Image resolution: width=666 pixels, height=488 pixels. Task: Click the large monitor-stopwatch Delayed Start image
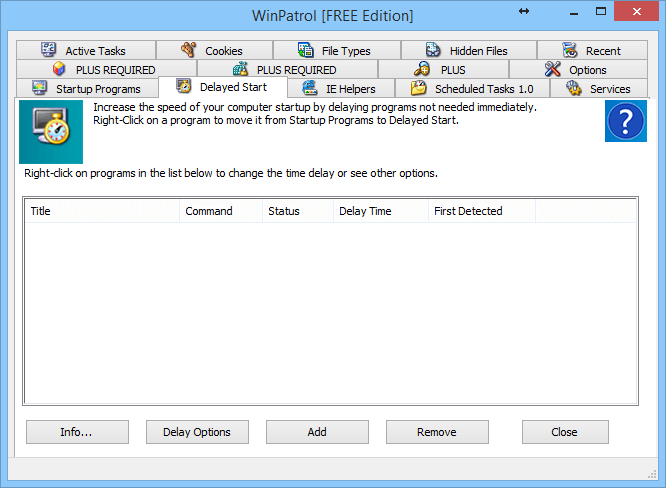click(x=51, y=132)
